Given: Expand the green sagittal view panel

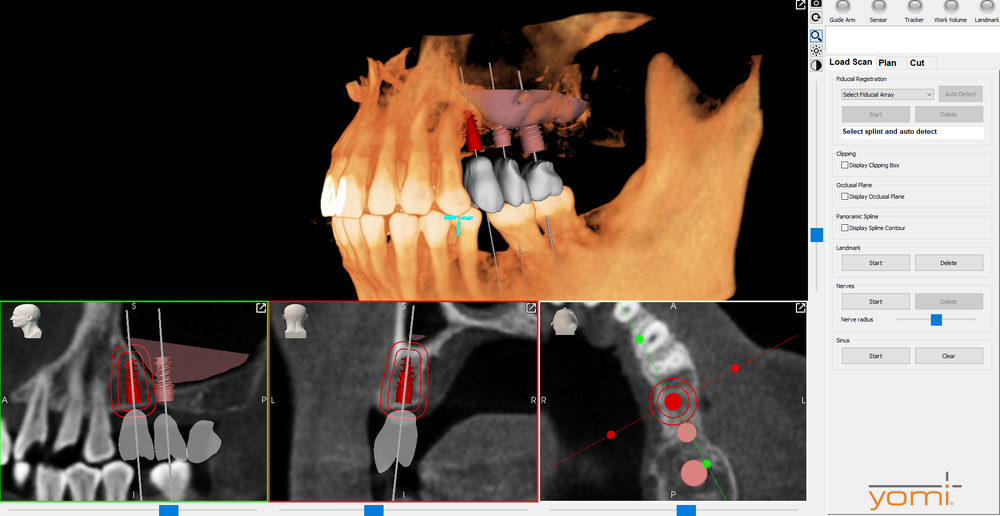Looking at the screenshot, I should point(261,308).
